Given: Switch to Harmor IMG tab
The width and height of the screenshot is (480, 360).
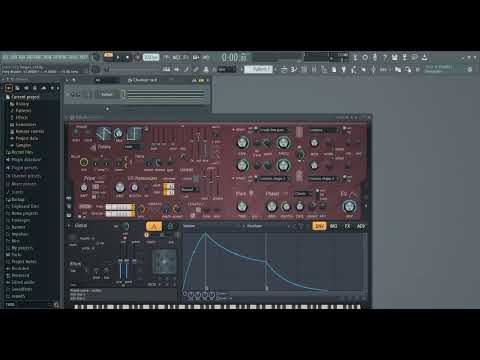Looking at the screenshot, I should click(x=333, y=226).
